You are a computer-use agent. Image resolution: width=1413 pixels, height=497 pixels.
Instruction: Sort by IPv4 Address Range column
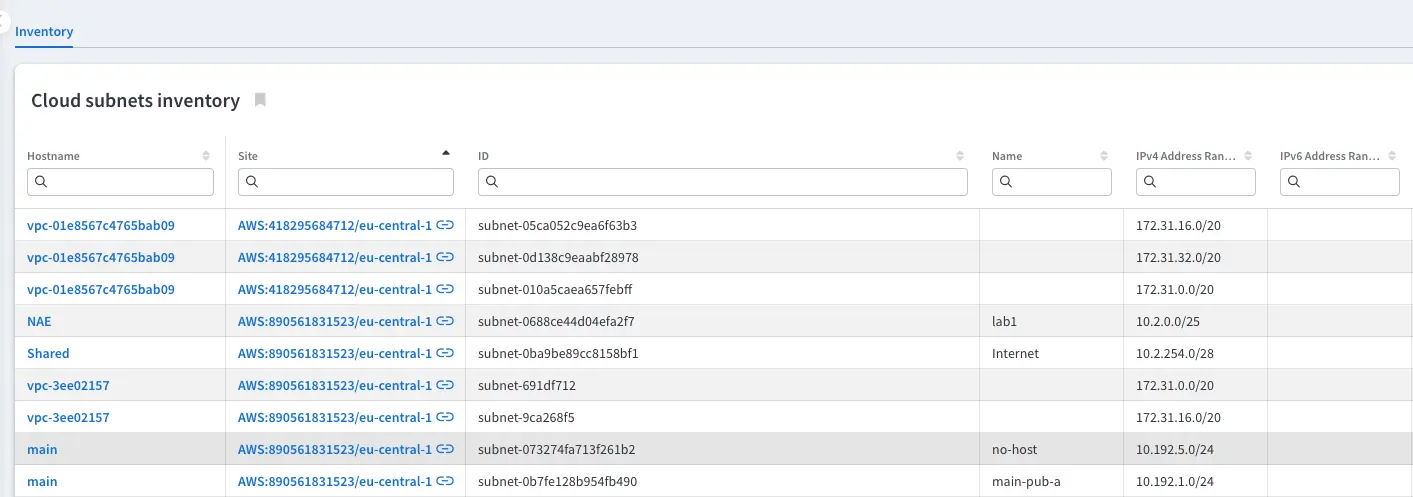[x=1248, y=156]
